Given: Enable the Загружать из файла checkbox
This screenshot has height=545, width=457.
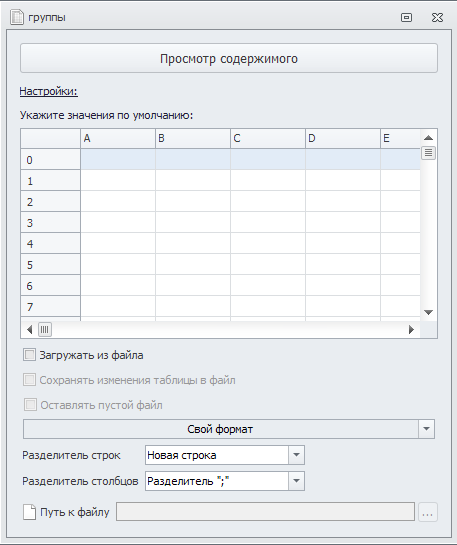Looking at the screenshot, I should point(29,355).
